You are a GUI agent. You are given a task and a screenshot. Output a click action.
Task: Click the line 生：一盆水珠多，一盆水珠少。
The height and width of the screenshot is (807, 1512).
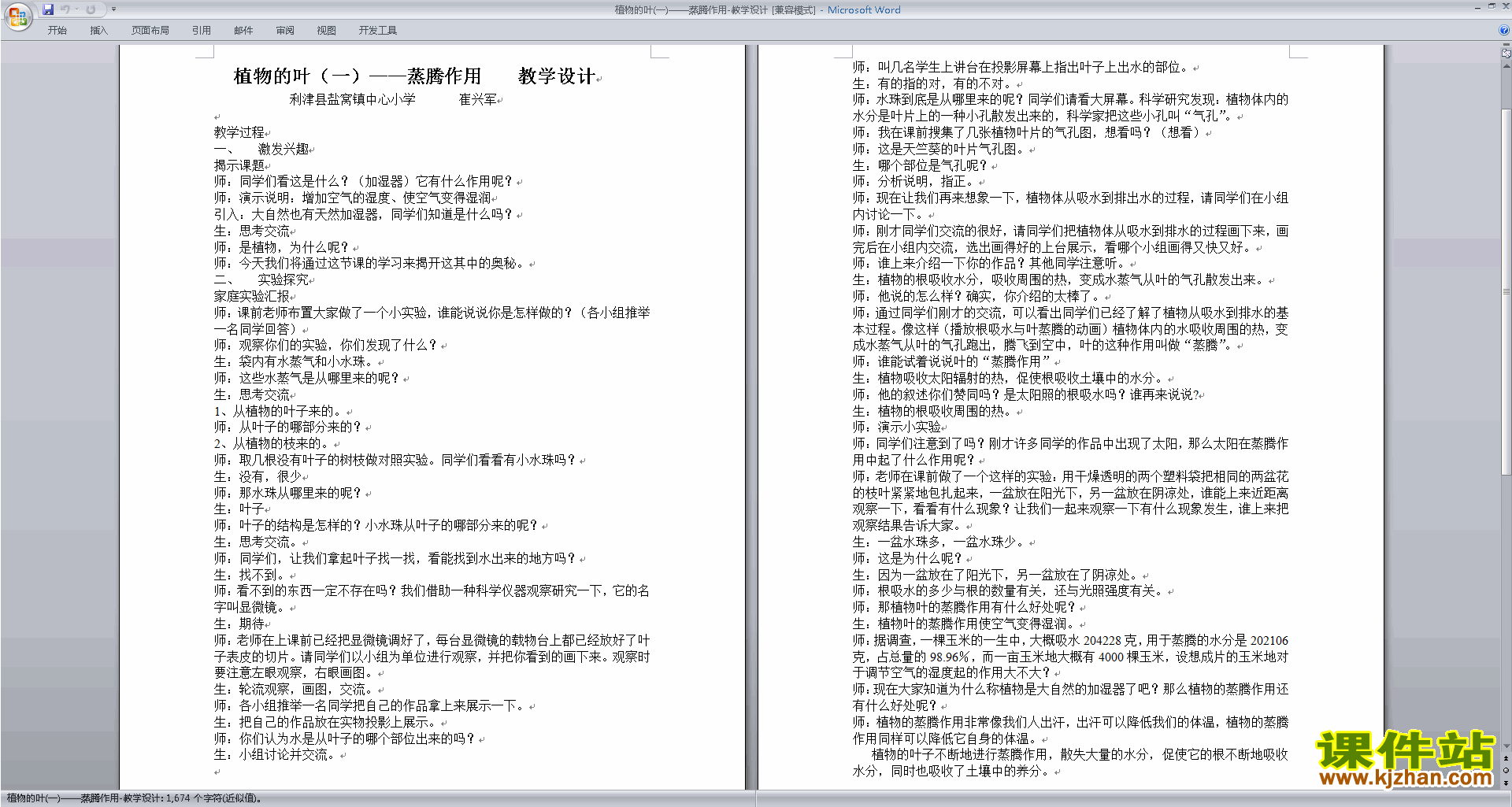[939, 542]
